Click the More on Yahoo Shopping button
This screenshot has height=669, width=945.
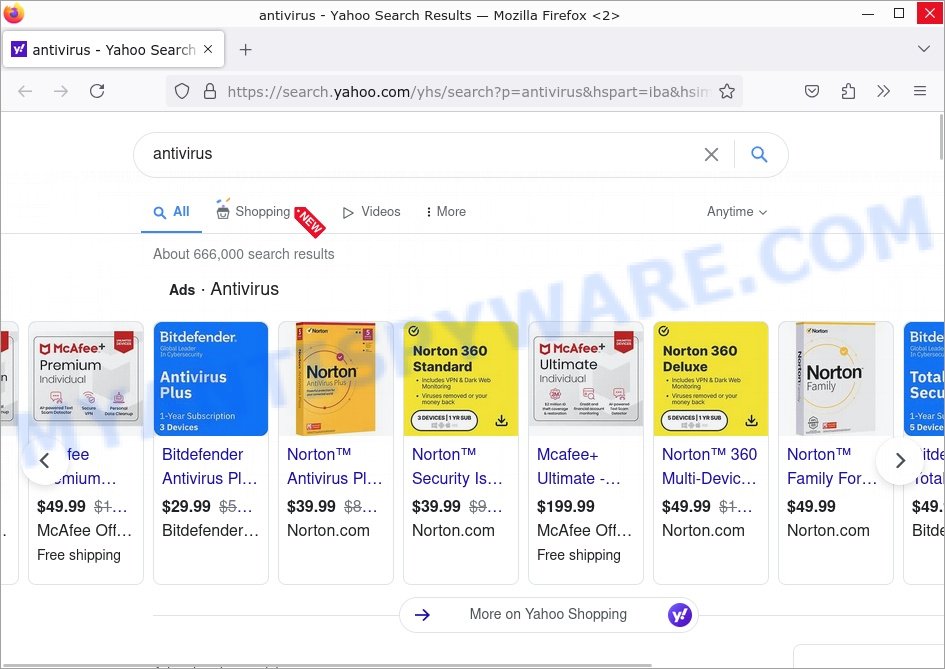click(548, 615)
